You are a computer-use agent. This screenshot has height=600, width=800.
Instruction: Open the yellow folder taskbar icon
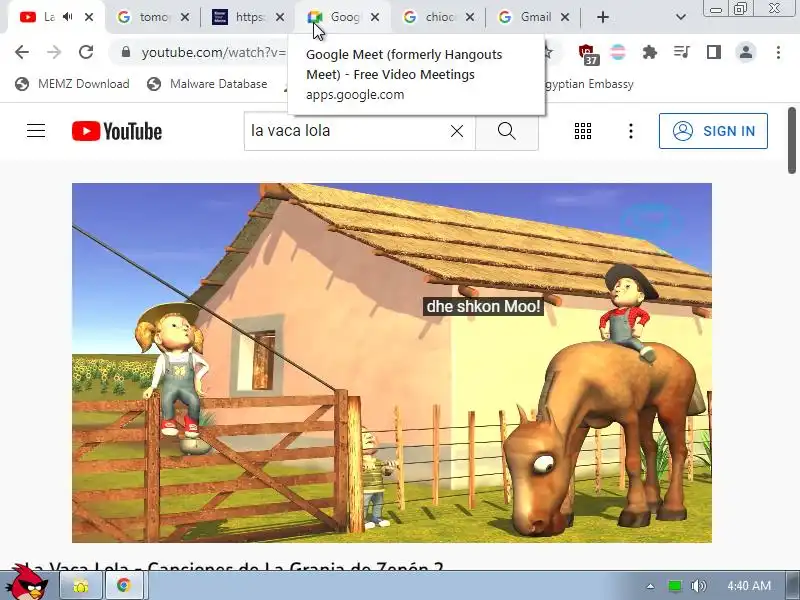pyautogui.click(x=81, y=585)
